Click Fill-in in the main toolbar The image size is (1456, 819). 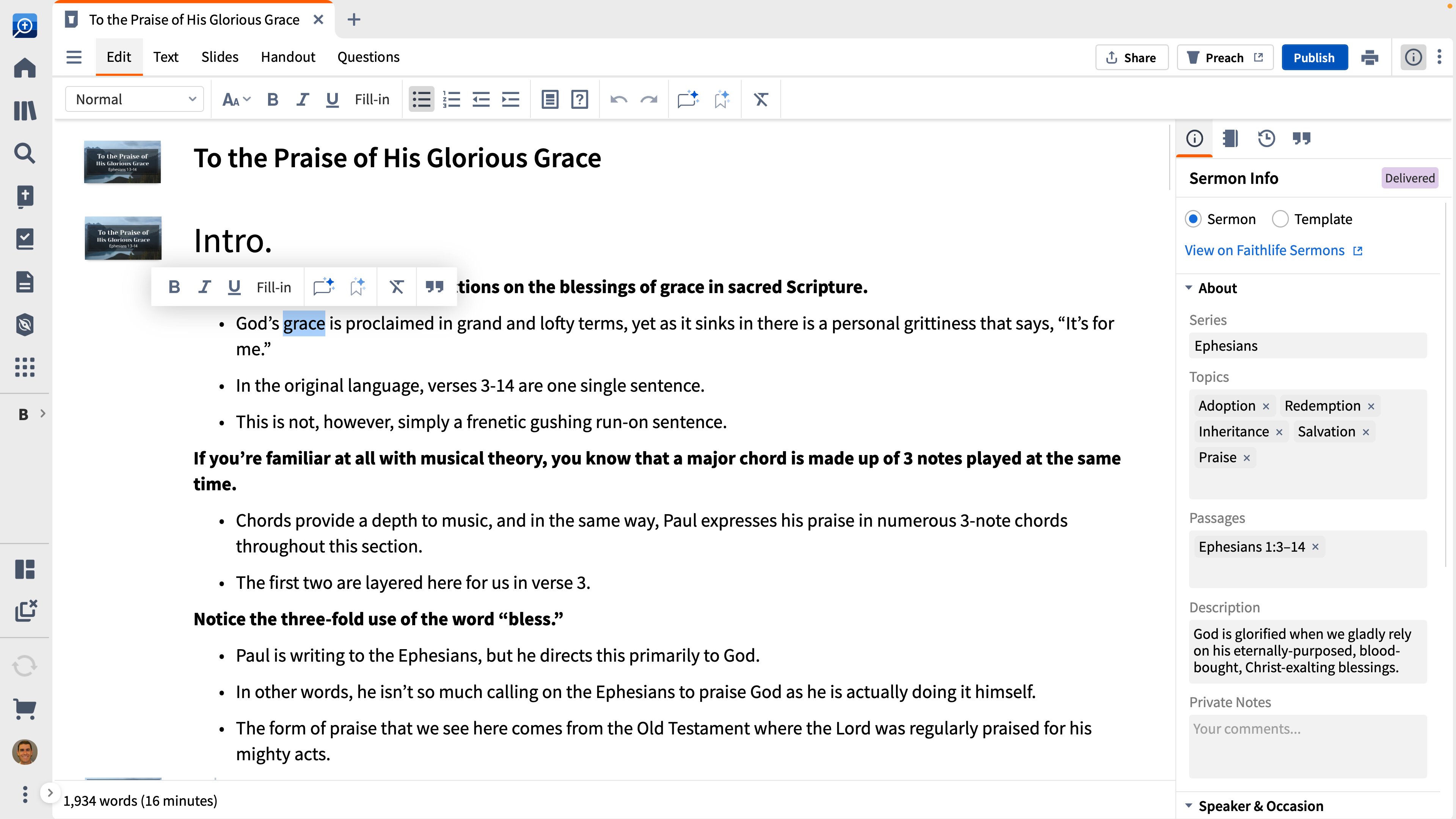372,99
